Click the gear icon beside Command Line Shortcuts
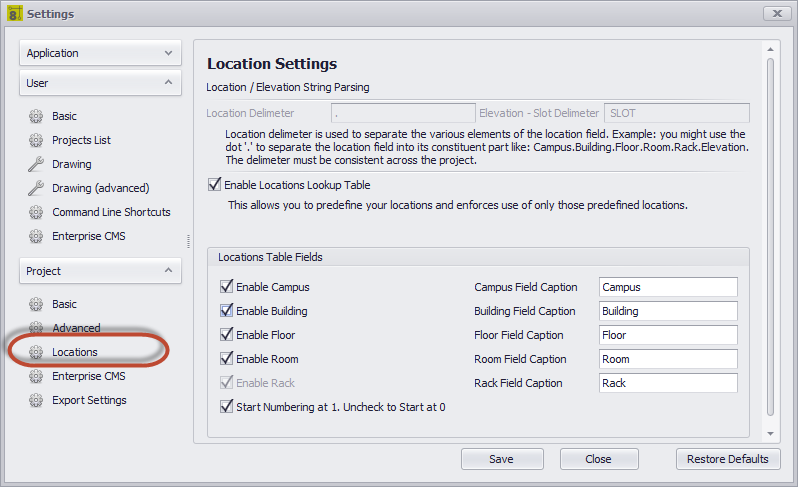 coord(36,212)
